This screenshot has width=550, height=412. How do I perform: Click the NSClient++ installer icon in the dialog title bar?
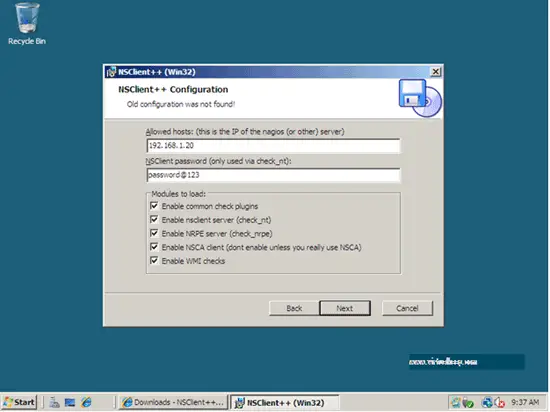[111, 72]
